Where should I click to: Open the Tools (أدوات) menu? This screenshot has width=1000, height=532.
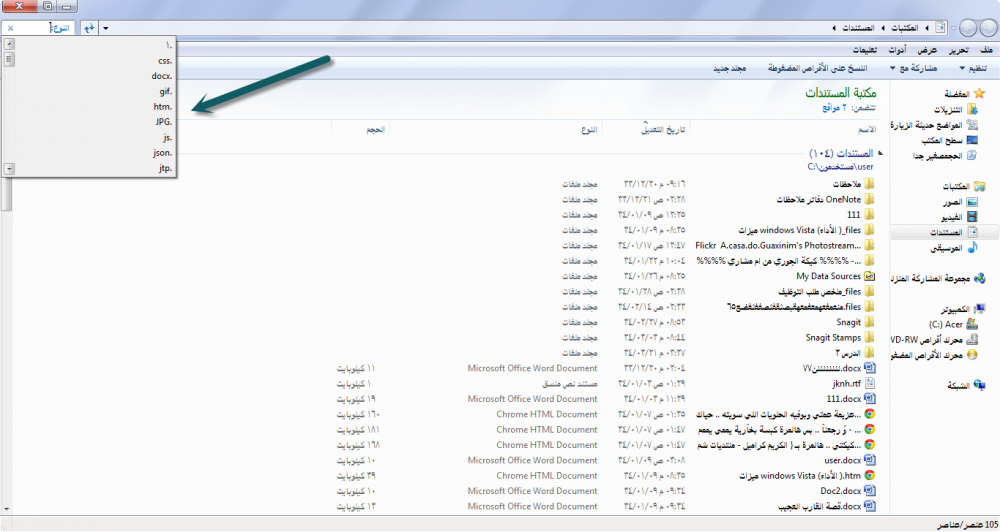[899, 50]
